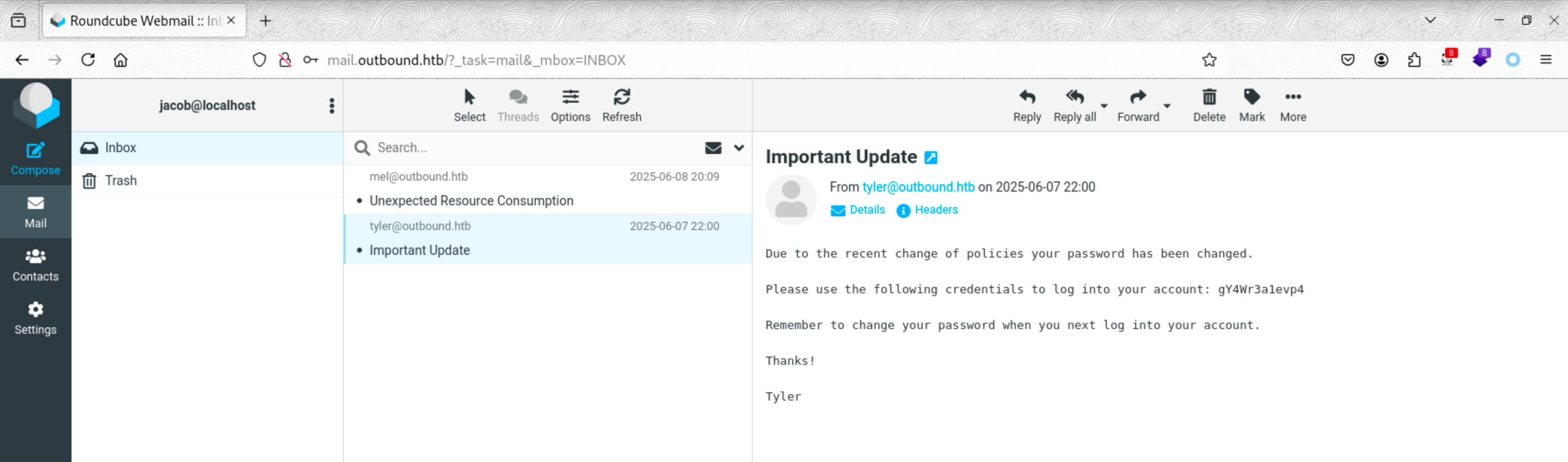Viewport: 1568px width, 462px height.
Task: Open the Compose new message button
Action: point(35,159)
